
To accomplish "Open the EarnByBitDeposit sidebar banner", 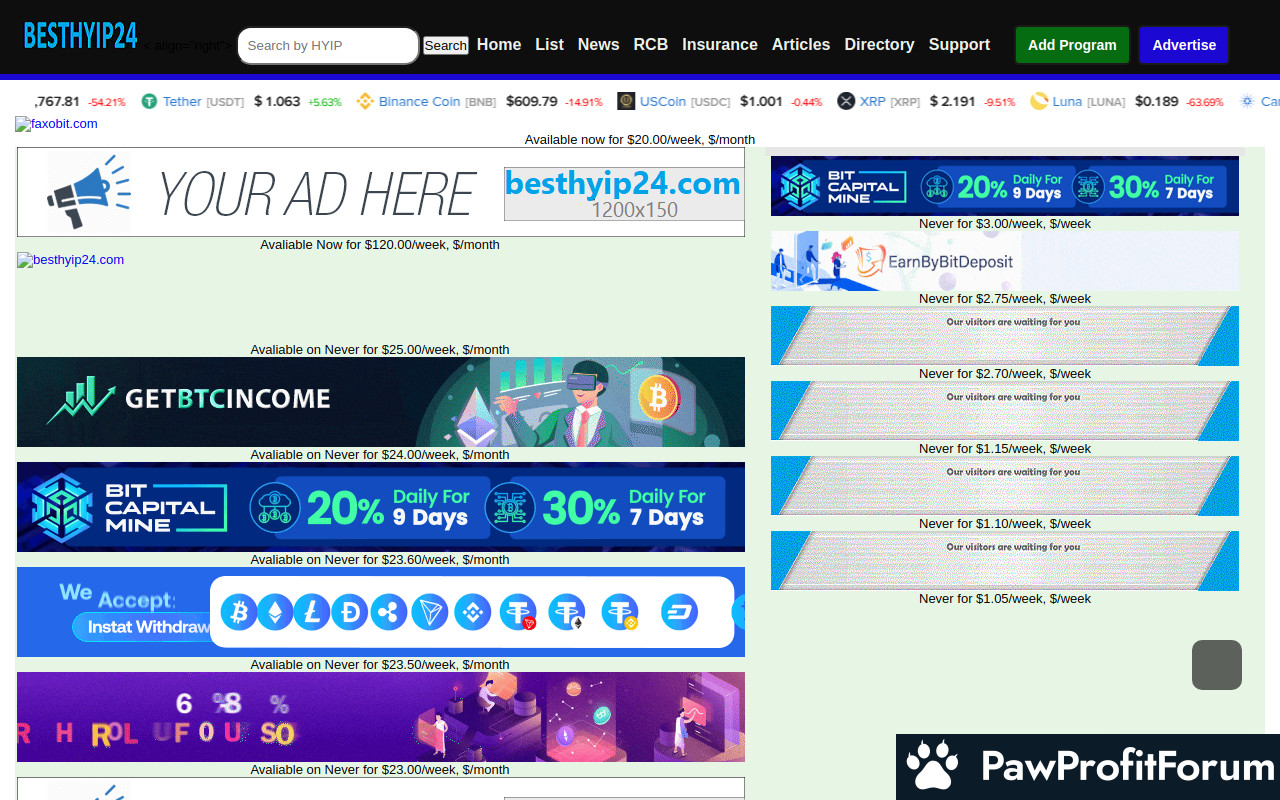I will 1005,261.
